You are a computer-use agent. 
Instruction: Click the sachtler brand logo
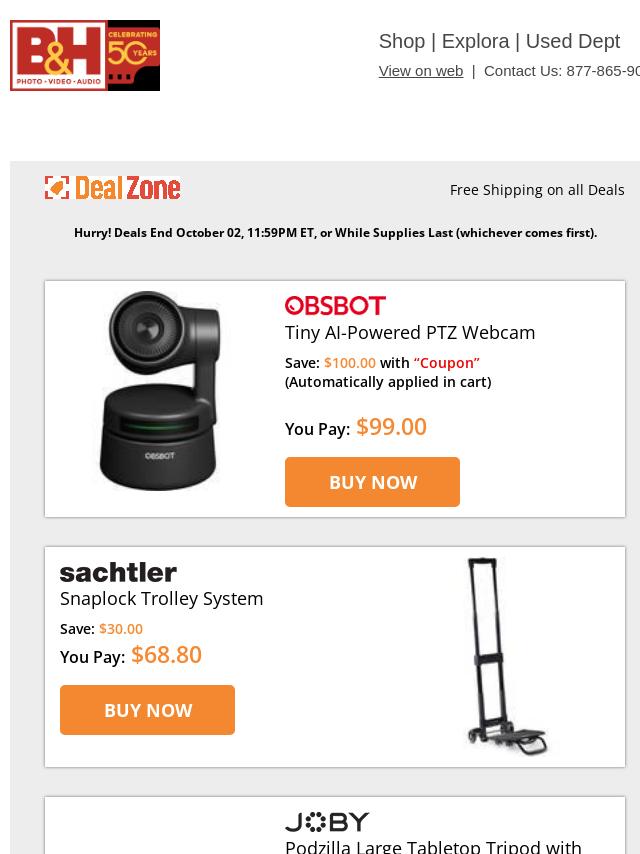[x=118, y=573]
